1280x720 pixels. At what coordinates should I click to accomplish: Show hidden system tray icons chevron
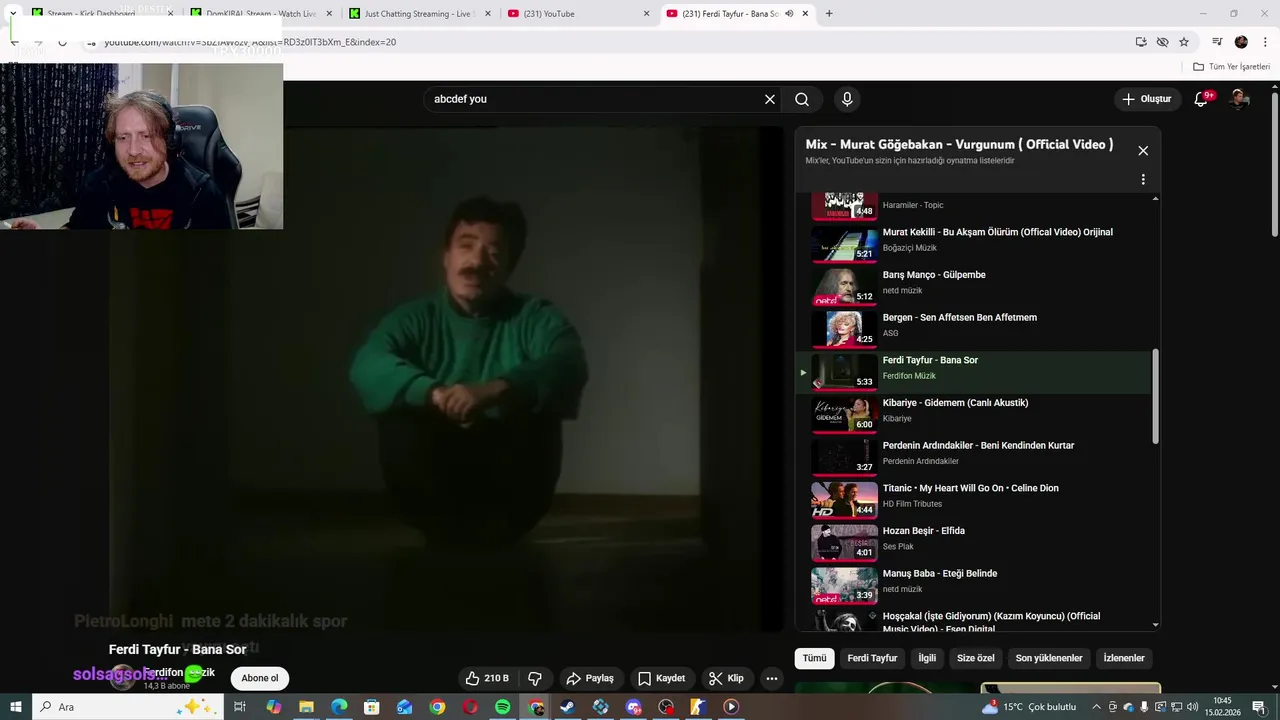[1096, 707]
